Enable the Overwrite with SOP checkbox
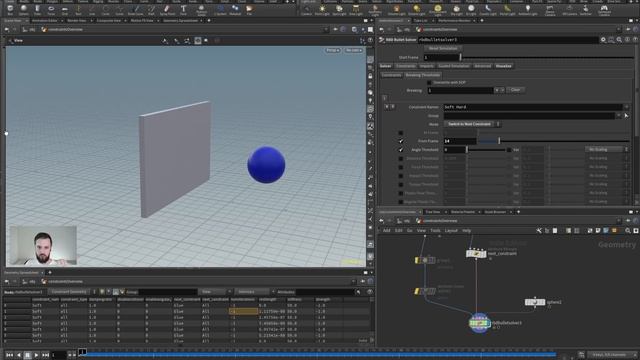 (429, 82)
